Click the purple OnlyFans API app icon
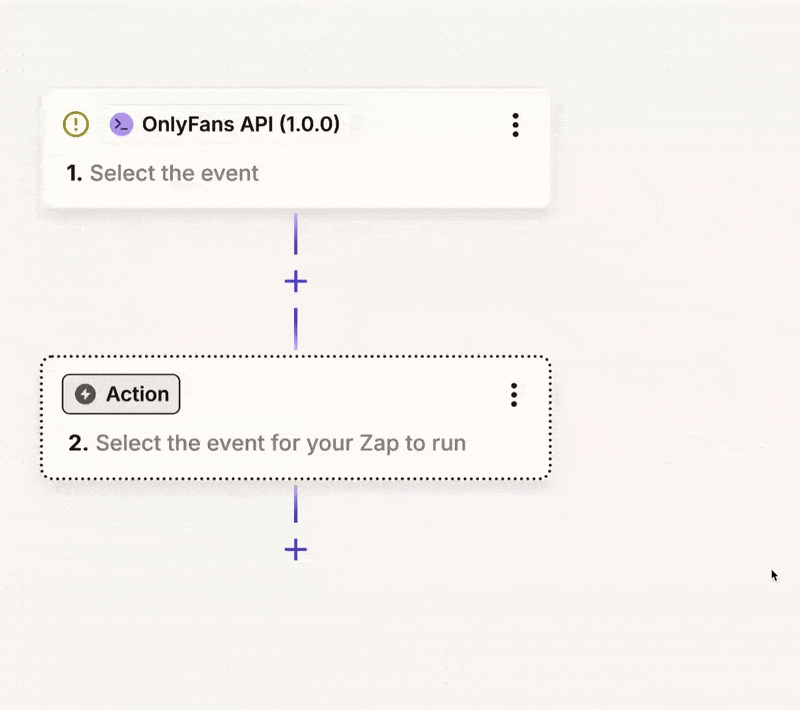The width and height of the screenshot is (800, 710). coord(121,124)
